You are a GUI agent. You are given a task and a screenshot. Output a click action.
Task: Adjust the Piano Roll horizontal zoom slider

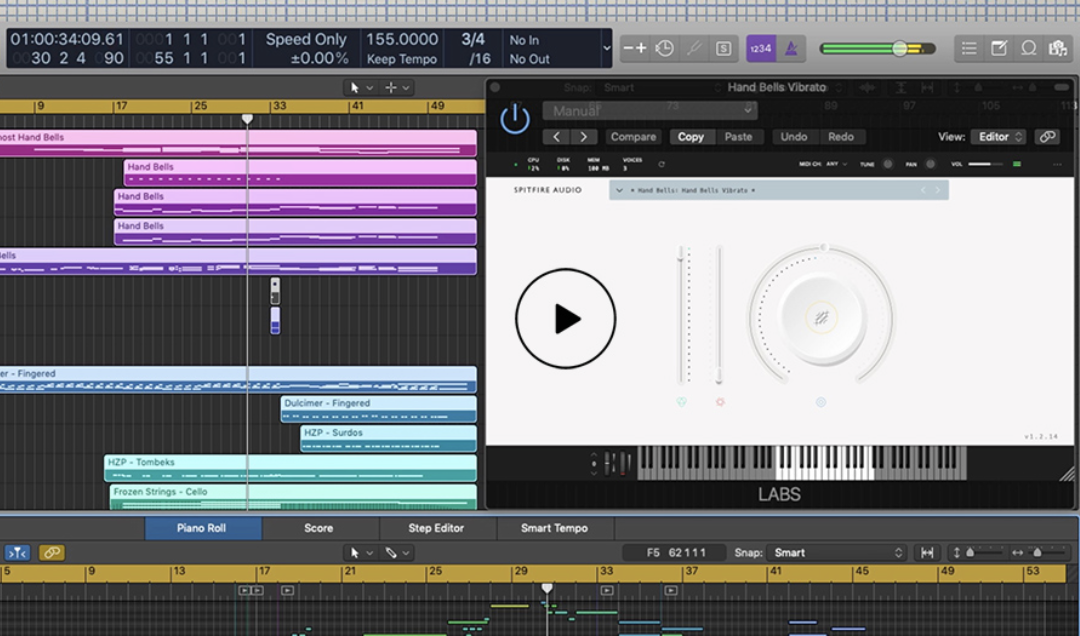(x=1037, y=553)
